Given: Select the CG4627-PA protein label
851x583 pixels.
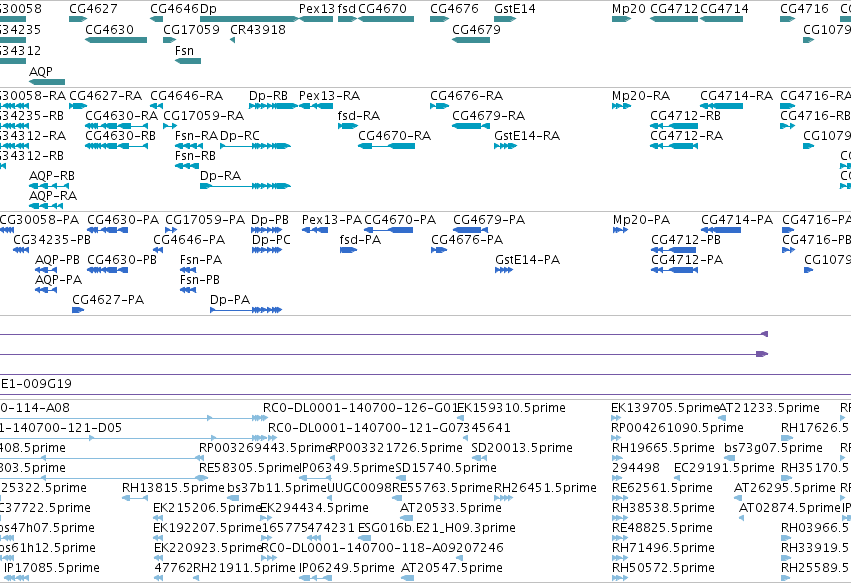Looking at the screenshot, I should pyautogui.click(x=108, y=300).
